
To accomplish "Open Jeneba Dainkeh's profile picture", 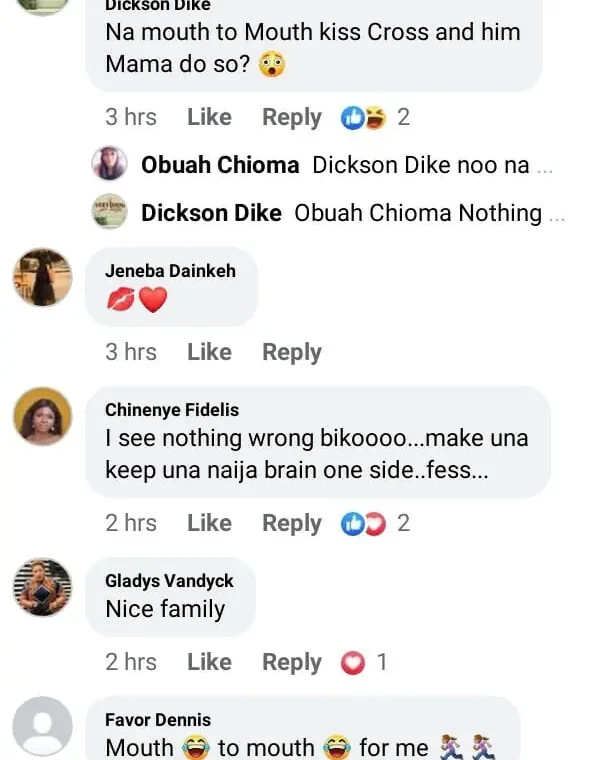I will (42, 277).
